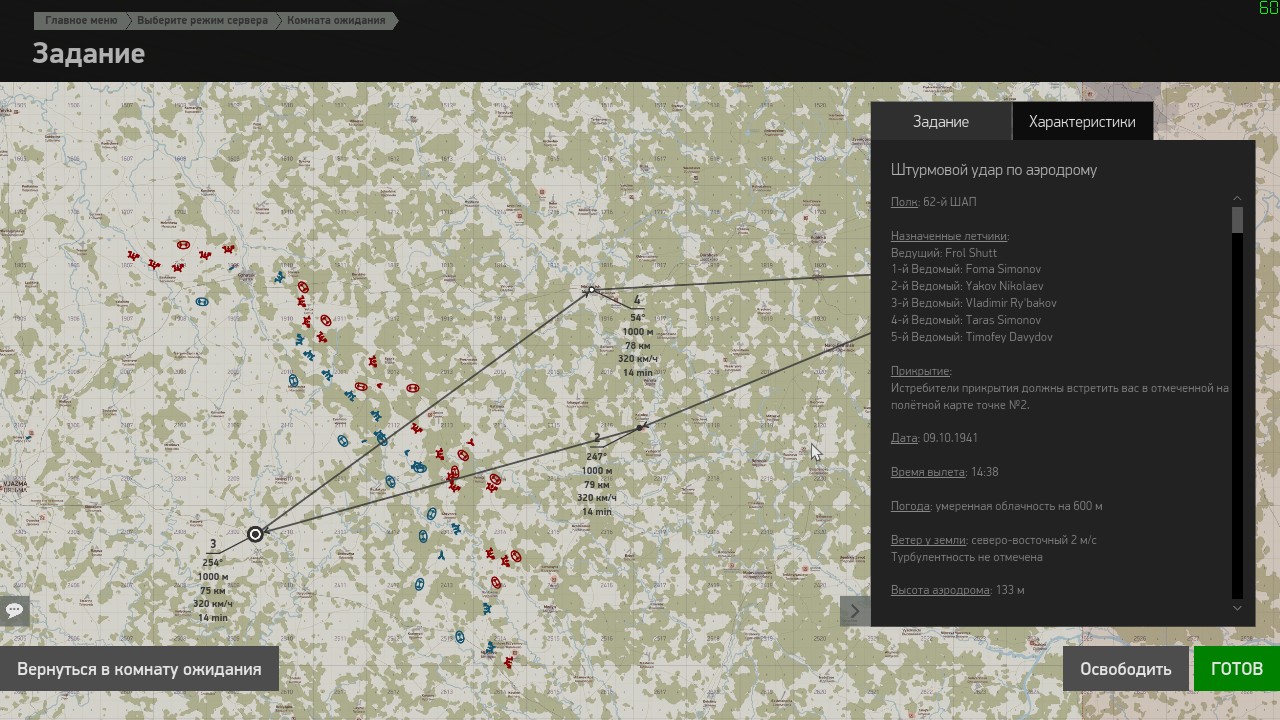Image resolution: width=1280 pixels, height=720 pixels.
Task: Click the Vjazma town label on the map
Action: point(15,486)
